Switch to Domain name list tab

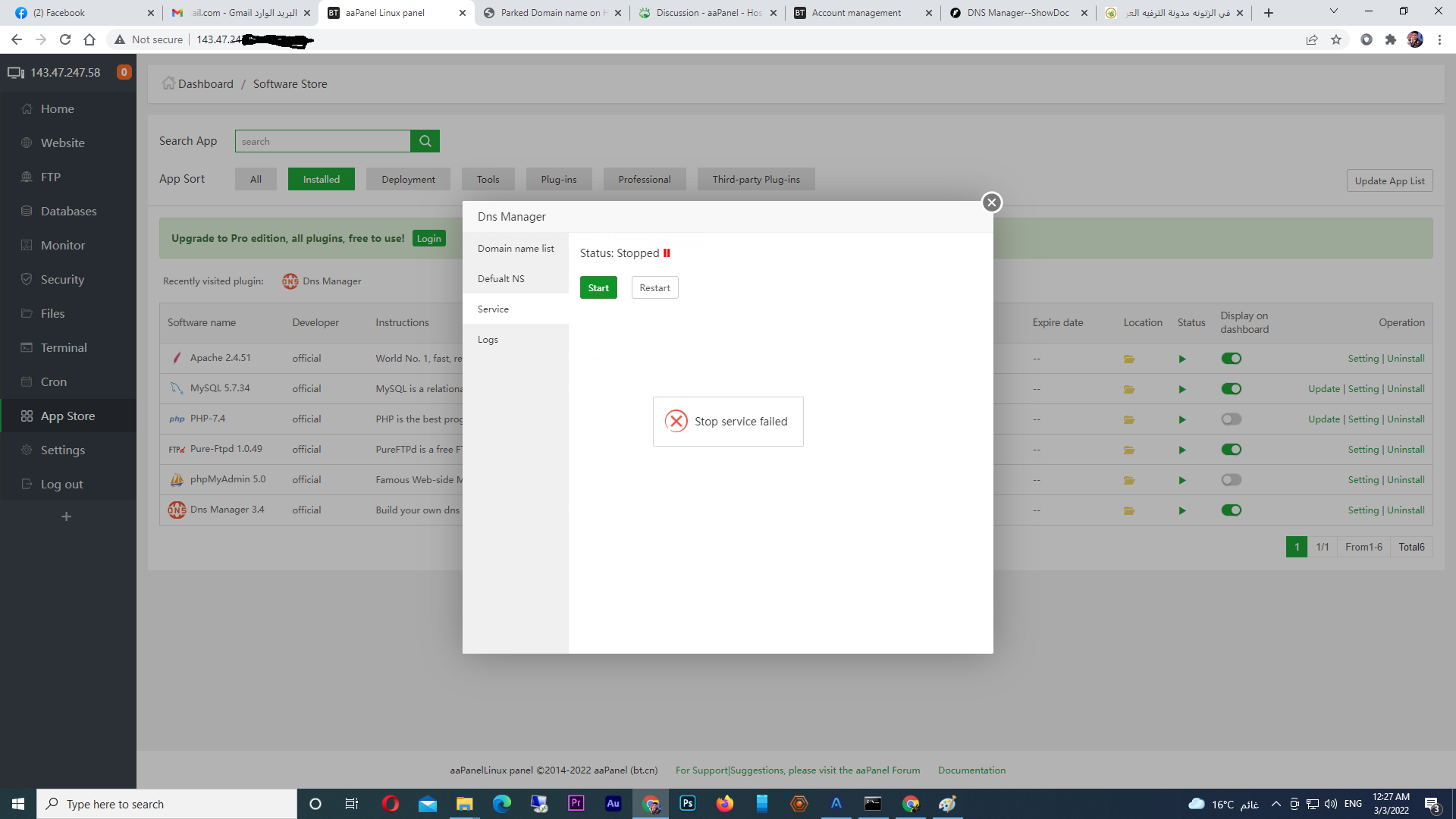coord(516,248)
